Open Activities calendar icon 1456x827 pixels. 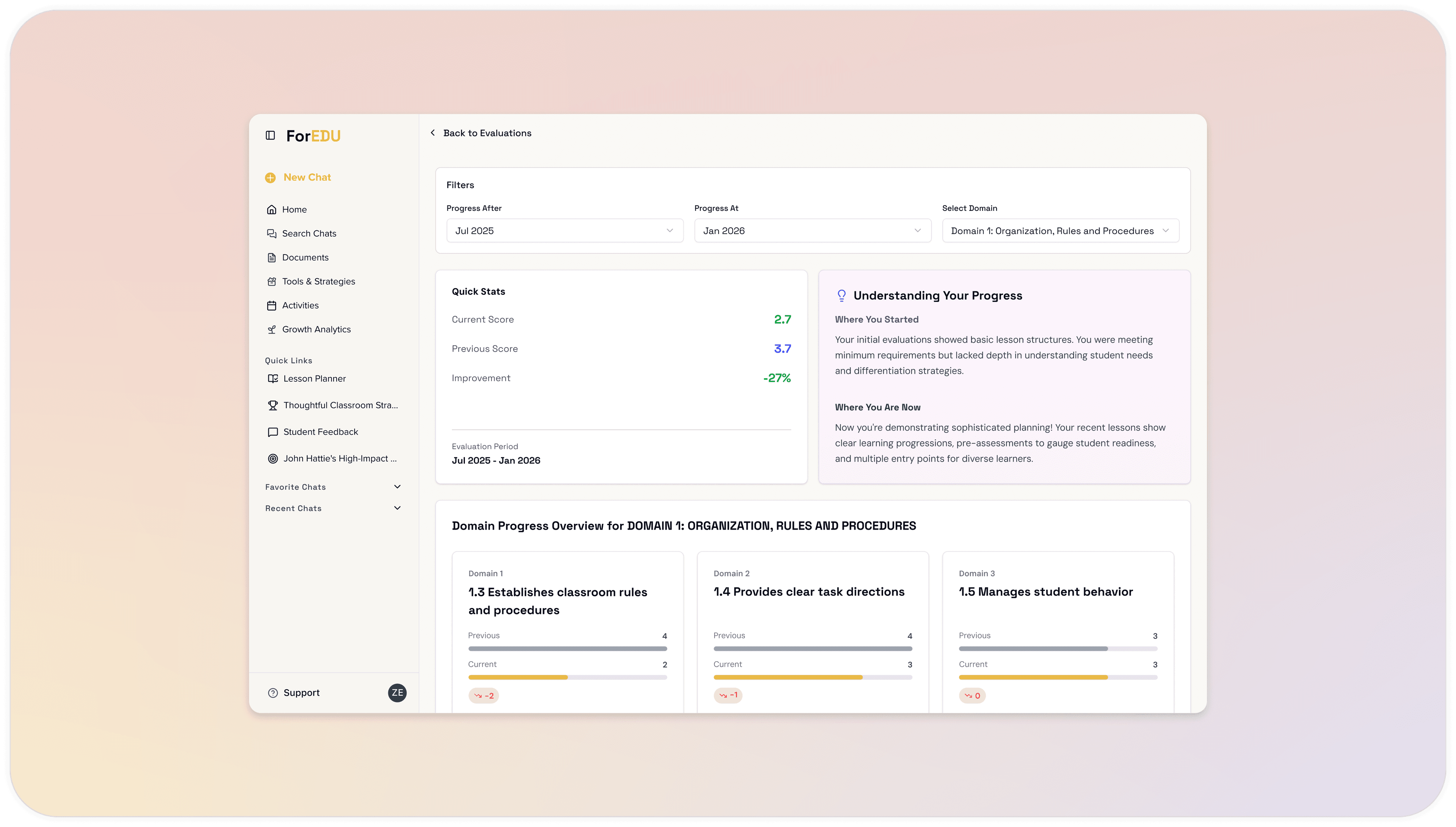(272, 305)
